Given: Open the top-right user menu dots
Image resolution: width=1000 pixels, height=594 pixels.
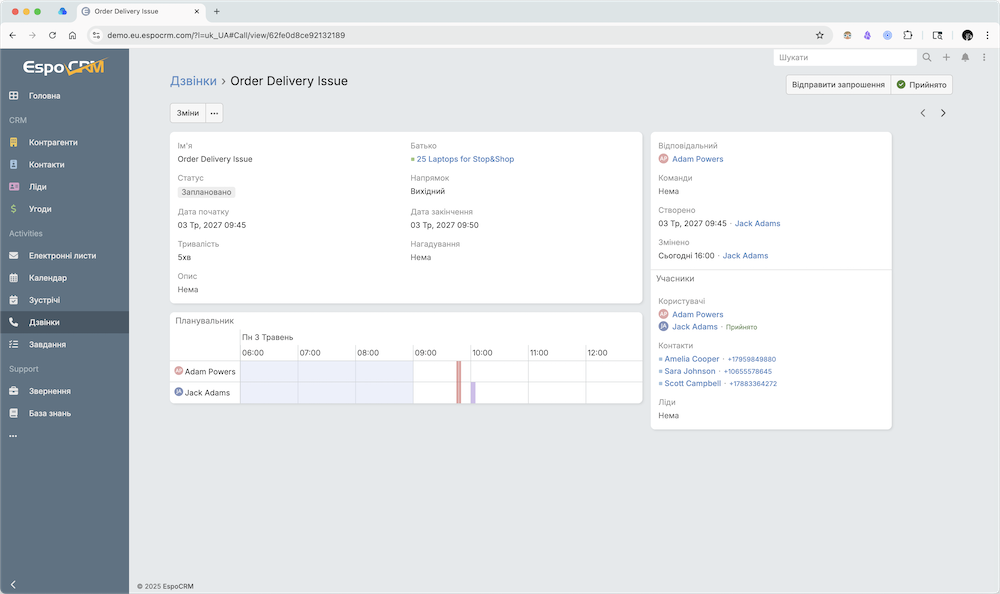Looking at the screenshot, I should 984,57.
